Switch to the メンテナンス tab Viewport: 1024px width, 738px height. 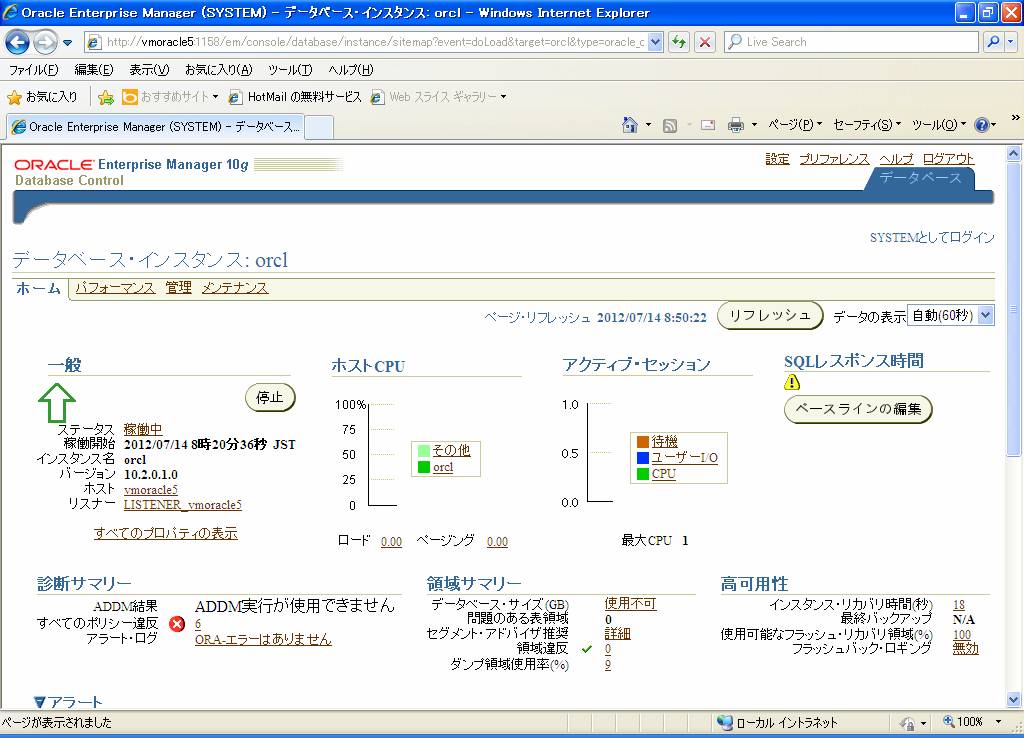coord(235,288)
